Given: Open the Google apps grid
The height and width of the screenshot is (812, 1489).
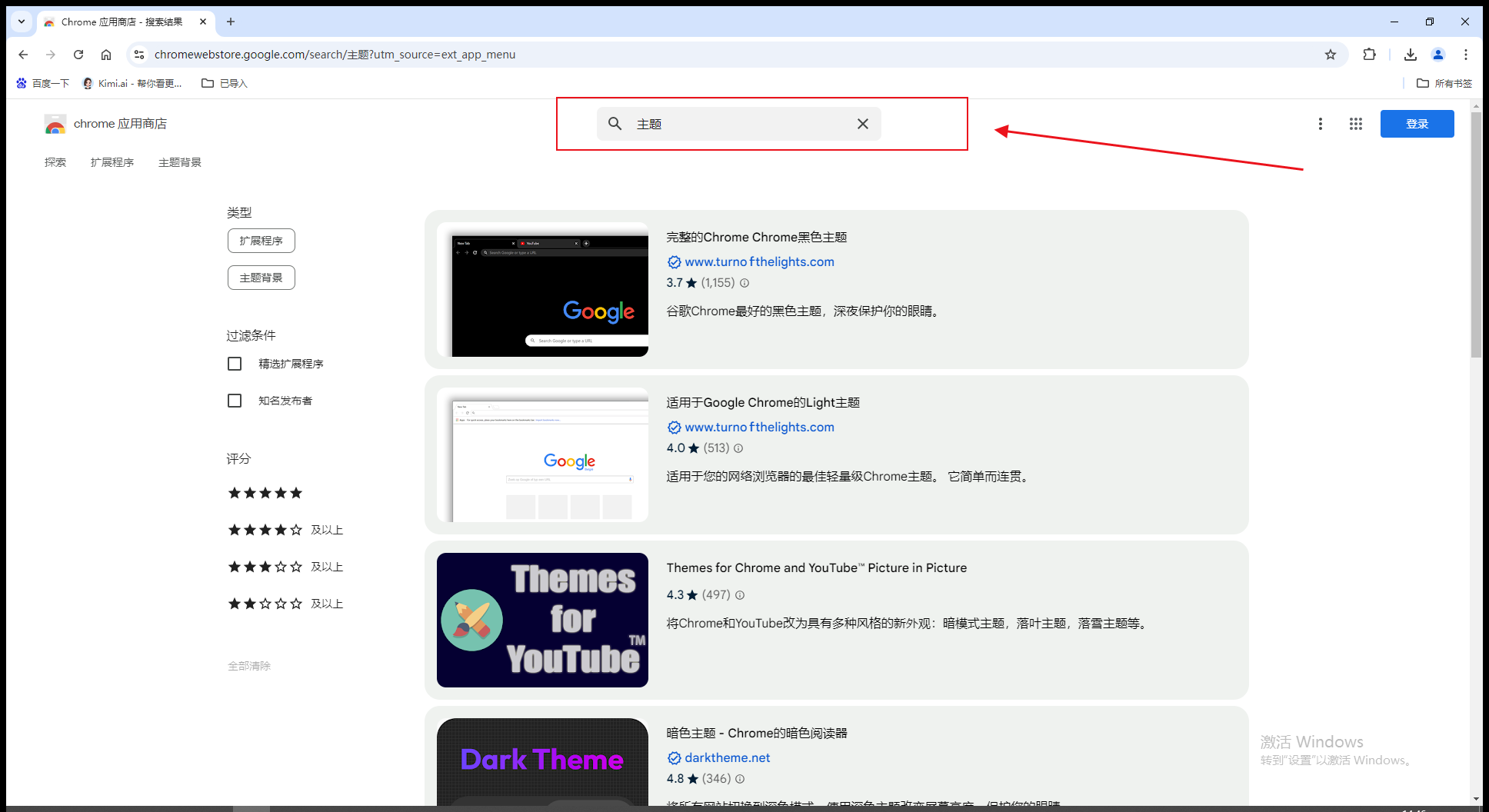Looking at the screenshot, I should click(x=1356, y=124).
